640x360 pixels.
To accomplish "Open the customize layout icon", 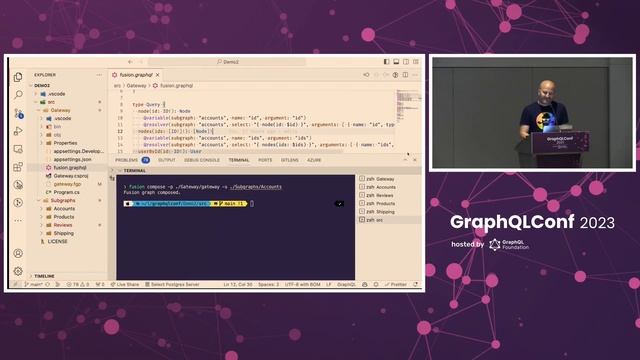I will (416, 62).
